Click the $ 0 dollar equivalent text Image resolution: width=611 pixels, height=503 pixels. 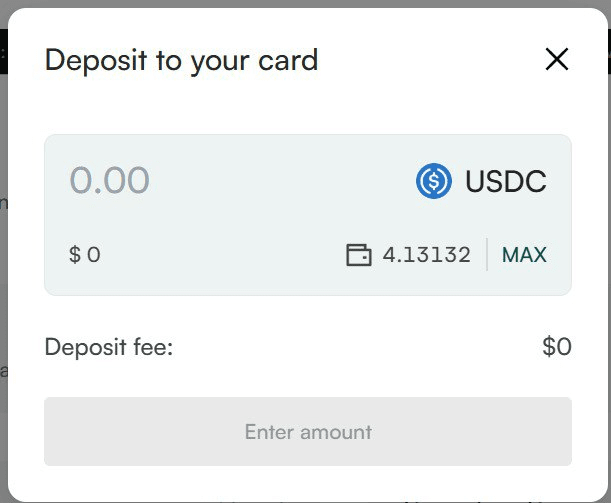[85, 255]
